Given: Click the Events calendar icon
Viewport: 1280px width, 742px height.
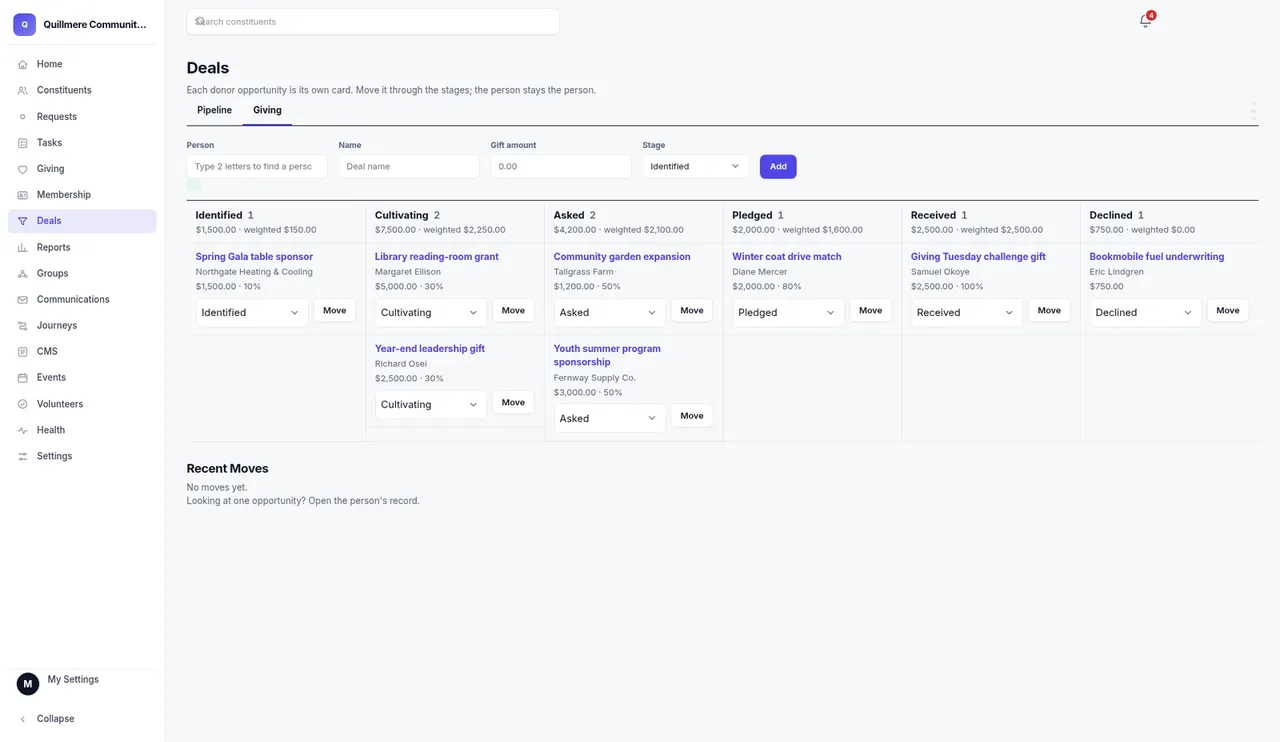Looking at the screenshot, I should 23,377.
